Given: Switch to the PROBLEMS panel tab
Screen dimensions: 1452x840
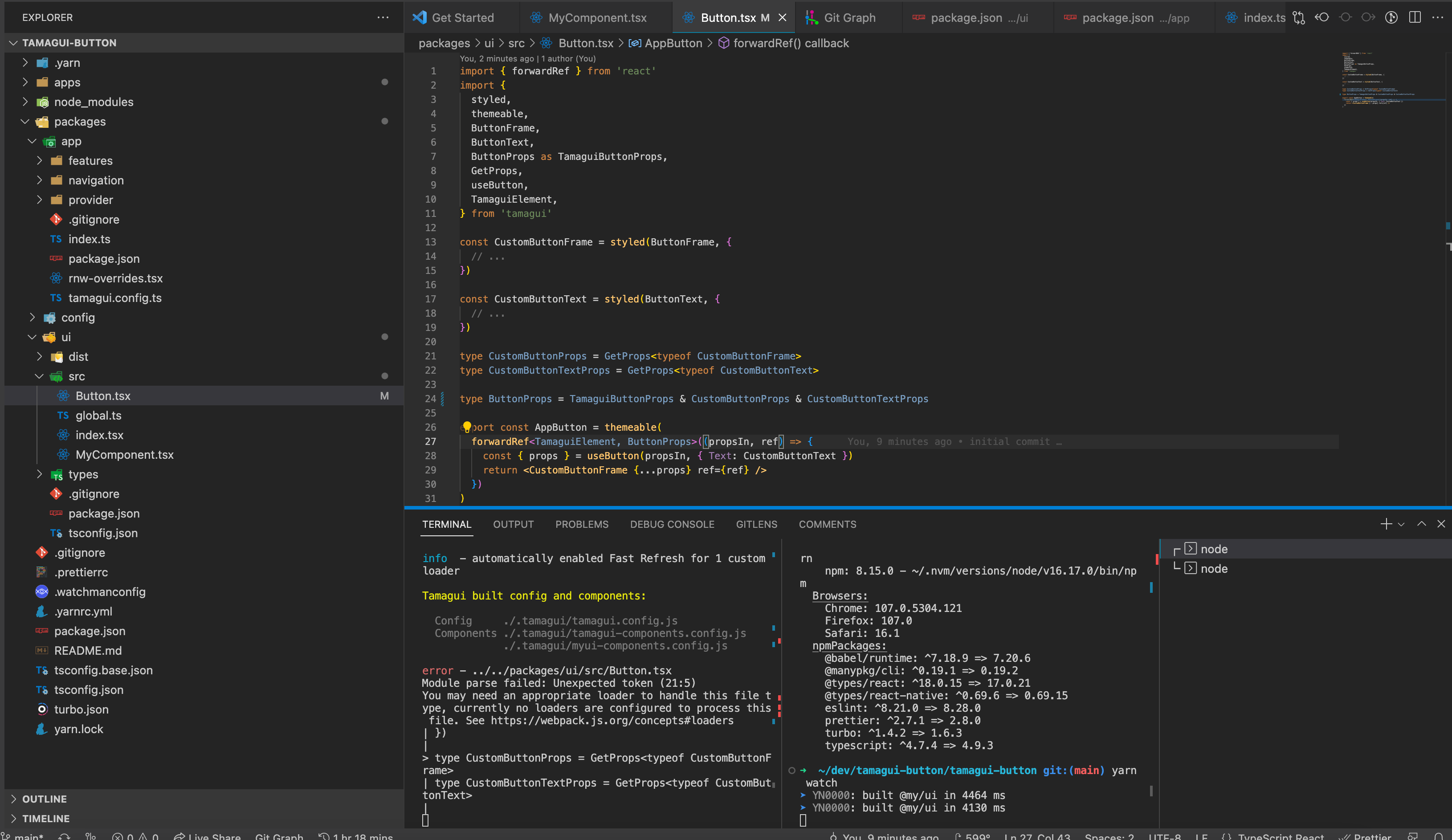Looking at the screenshot, I should 581,524.
